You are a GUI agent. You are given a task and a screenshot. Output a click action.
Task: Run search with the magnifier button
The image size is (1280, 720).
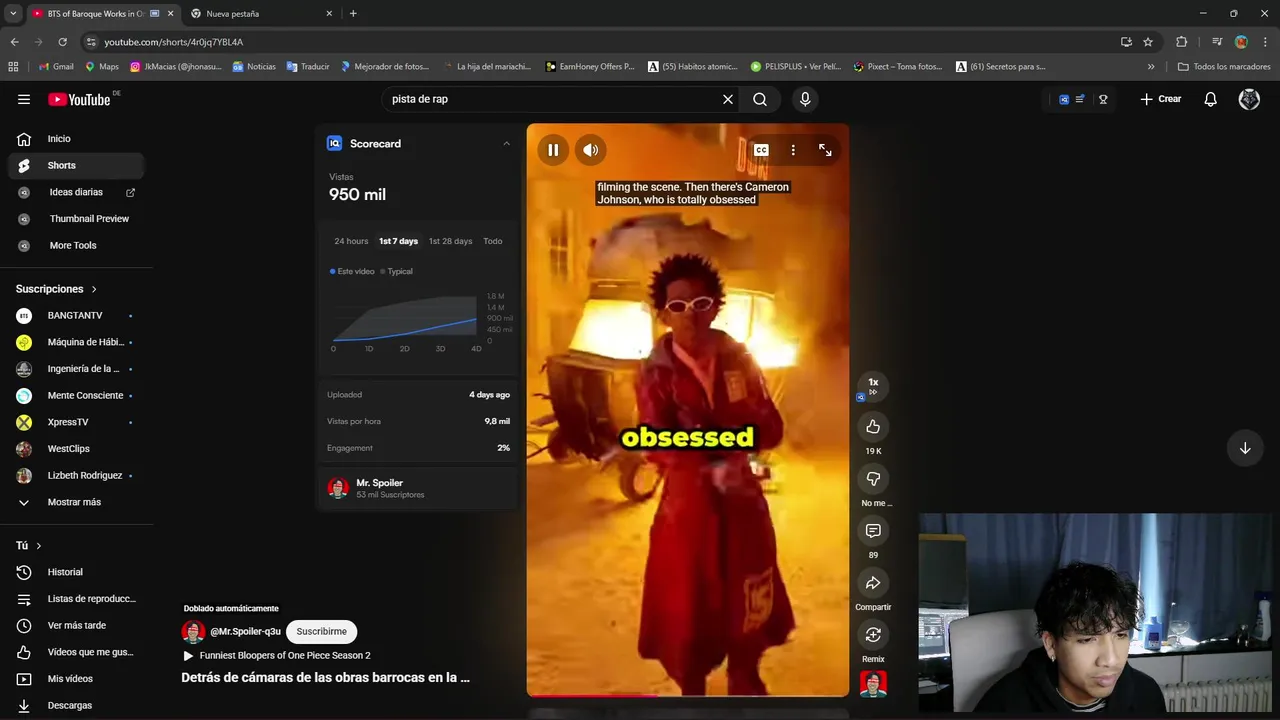[760, 99]
